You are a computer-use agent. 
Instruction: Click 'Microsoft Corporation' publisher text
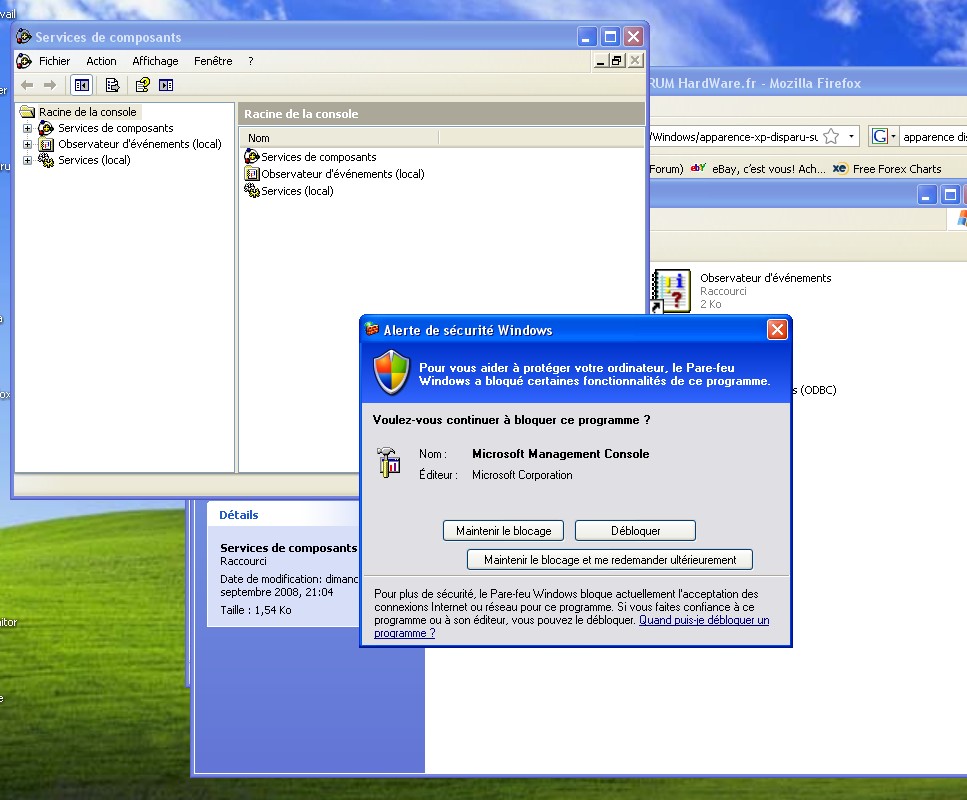522,475
